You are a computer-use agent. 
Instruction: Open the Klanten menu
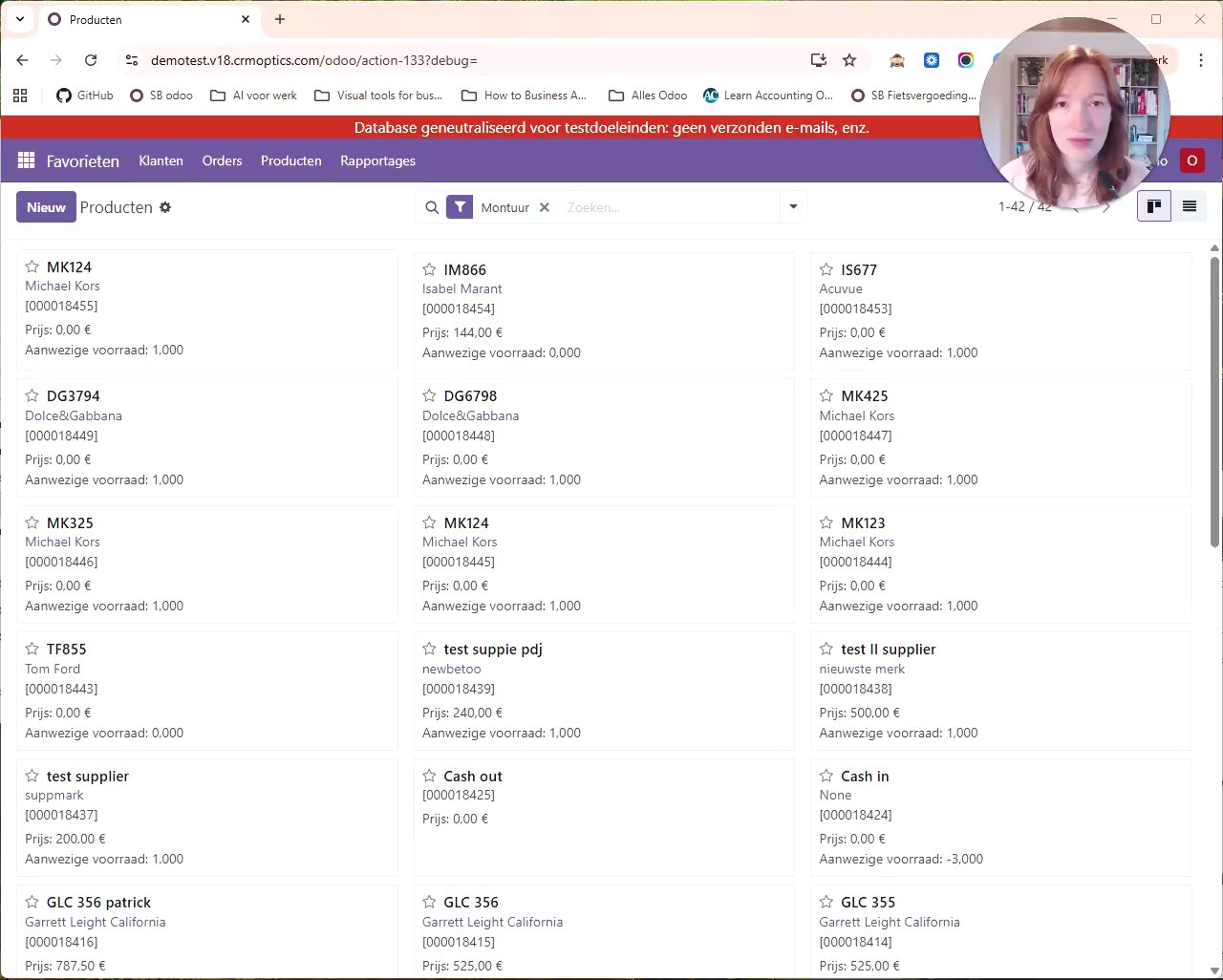point(161,160)
